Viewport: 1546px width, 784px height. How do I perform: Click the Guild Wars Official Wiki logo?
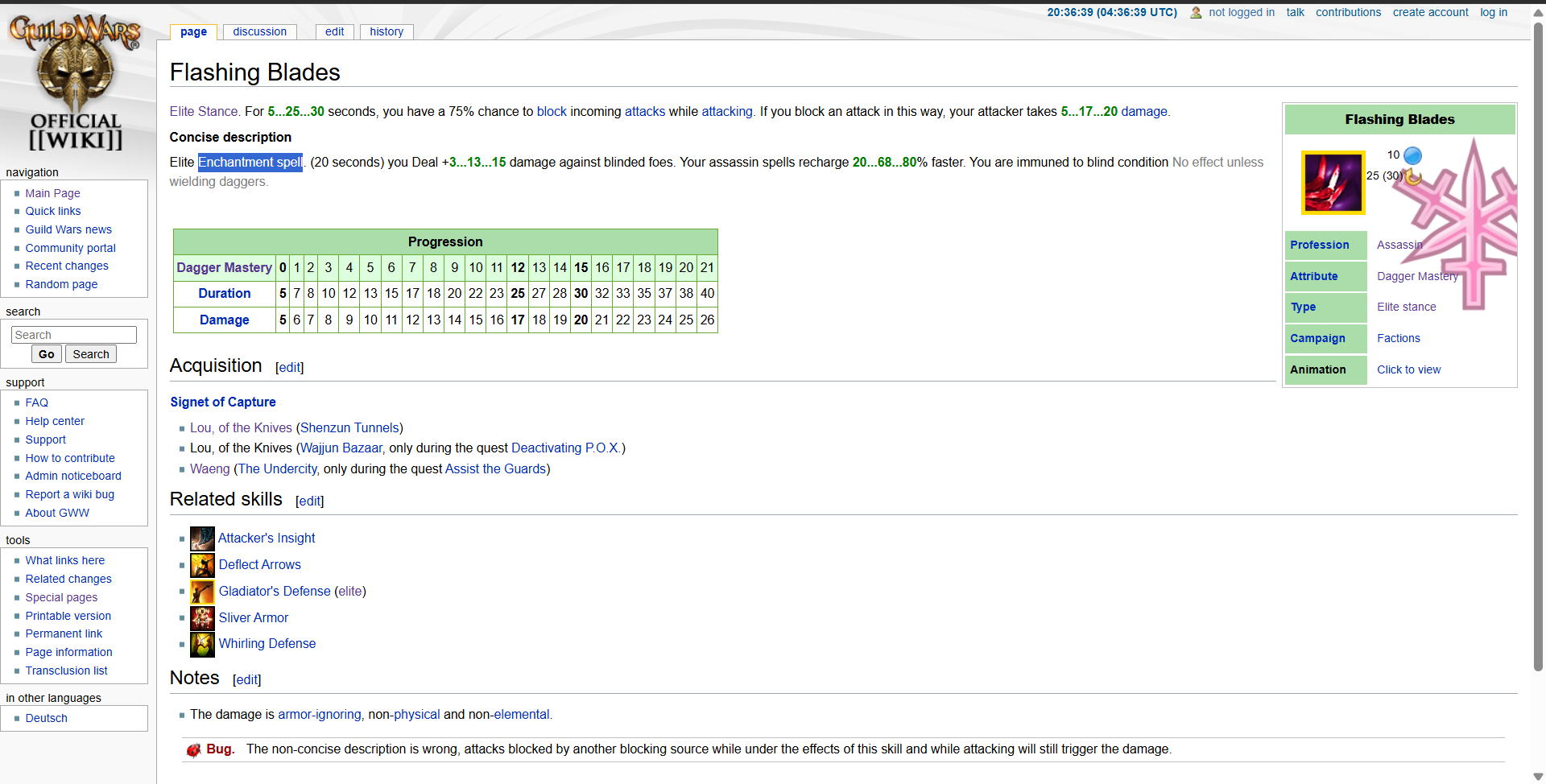[x=76, y=82]
